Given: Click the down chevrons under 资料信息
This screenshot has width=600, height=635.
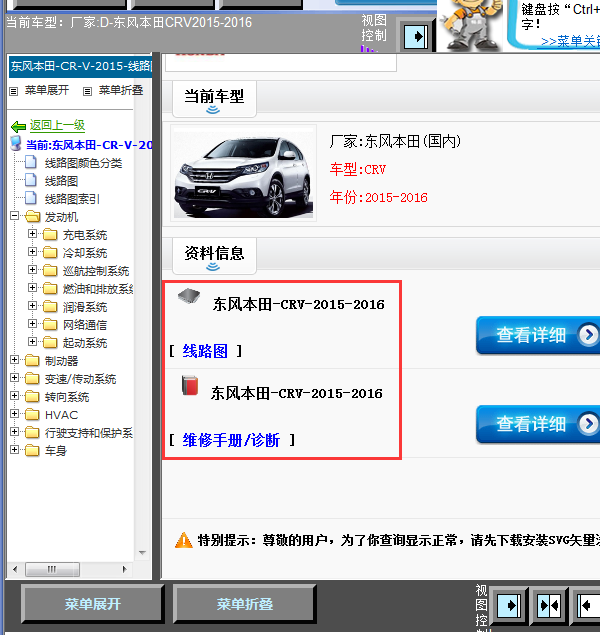Looking at the screenshot, I should 213,266.
